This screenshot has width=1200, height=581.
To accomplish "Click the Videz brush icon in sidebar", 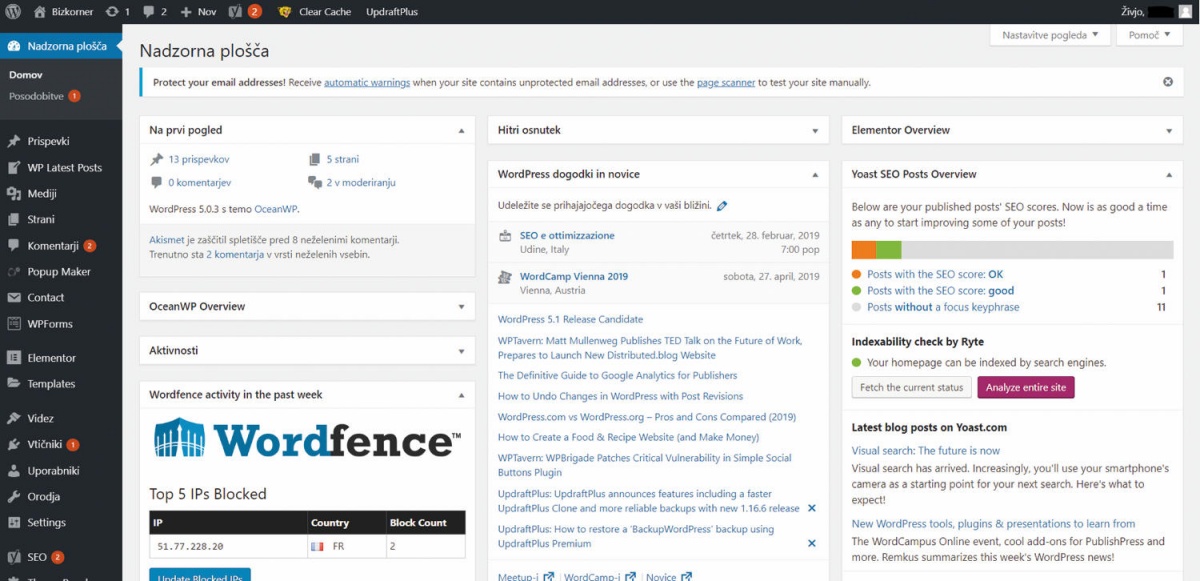I will [x=13, y=419].
